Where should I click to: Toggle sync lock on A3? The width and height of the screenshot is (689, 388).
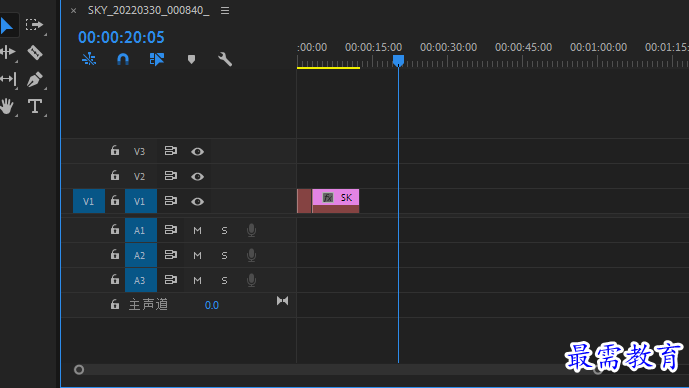[170, 279]
